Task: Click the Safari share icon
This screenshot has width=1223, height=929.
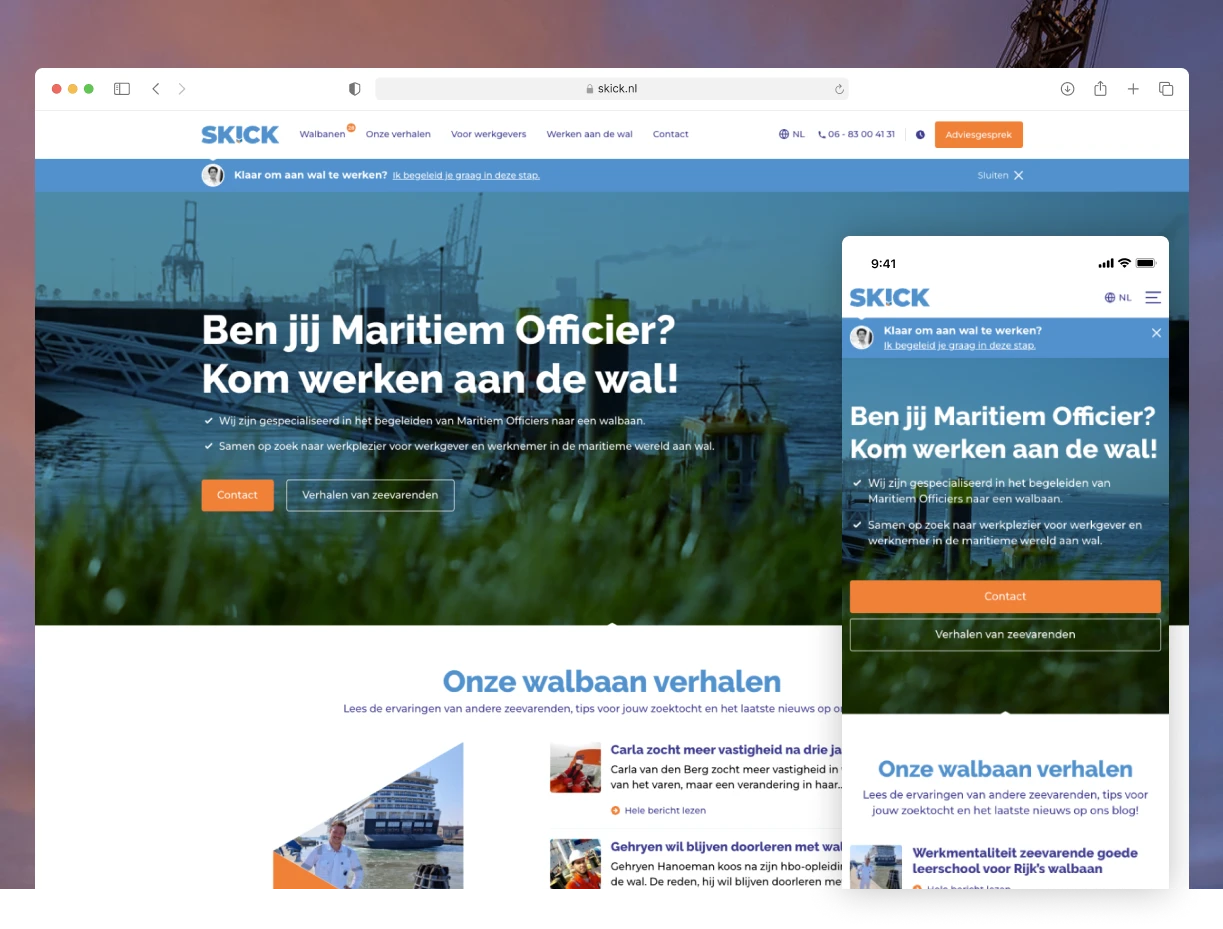Action: click(1100, 88)
